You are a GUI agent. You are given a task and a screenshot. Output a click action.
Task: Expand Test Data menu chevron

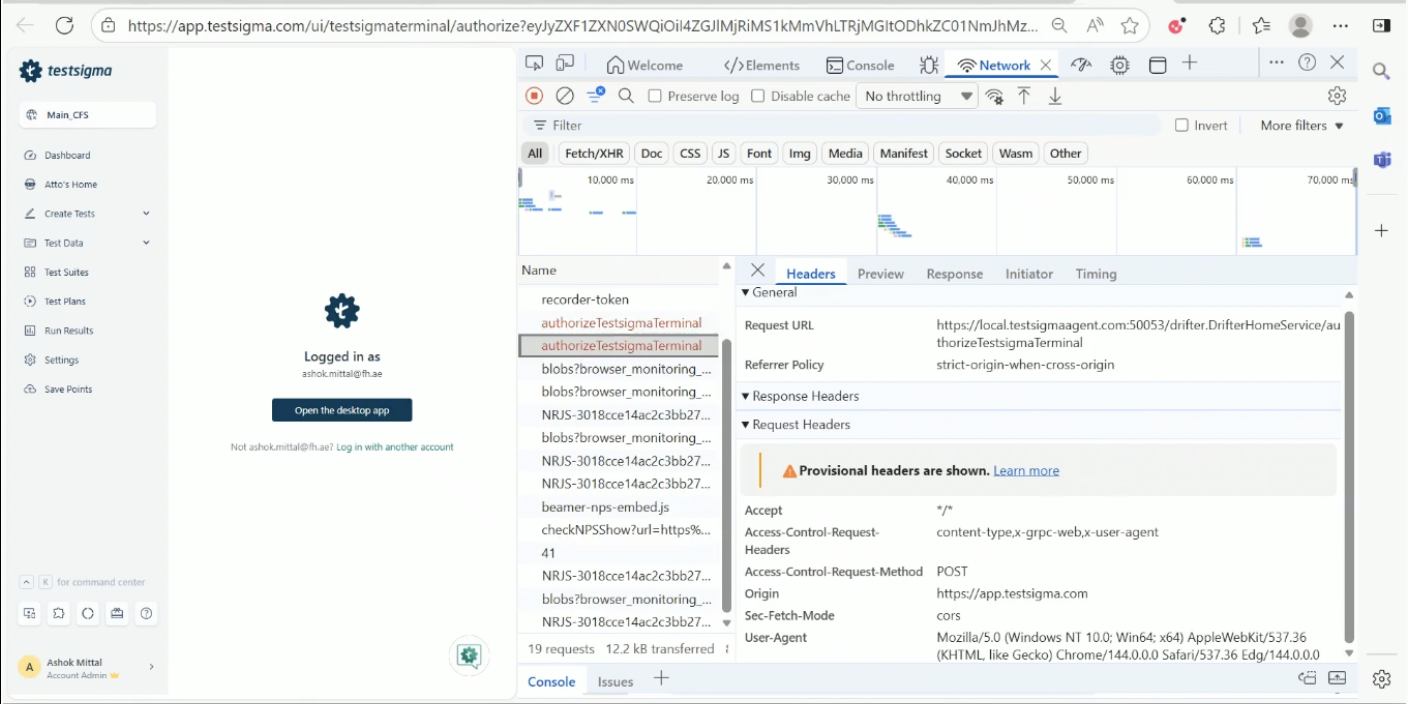(x=146, y=242)
